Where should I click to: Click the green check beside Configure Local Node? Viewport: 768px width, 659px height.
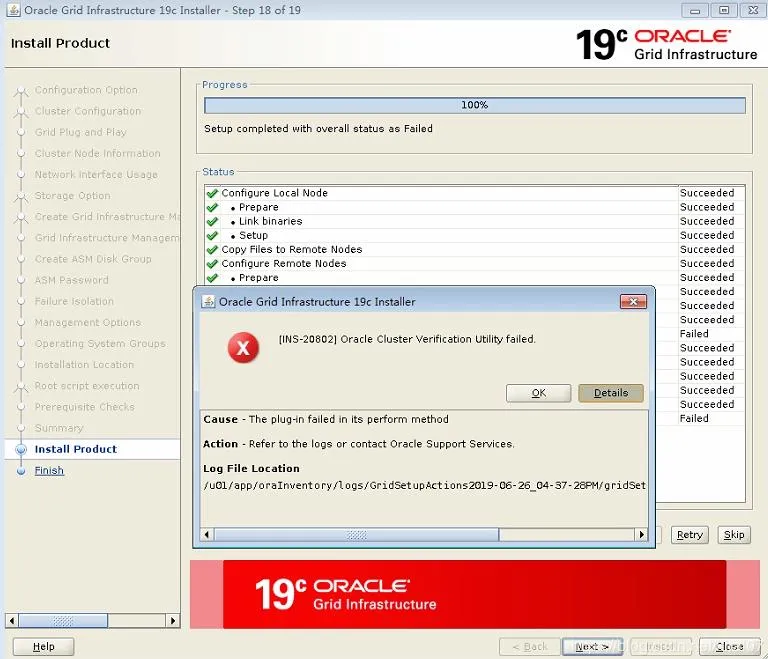point(212,193)
